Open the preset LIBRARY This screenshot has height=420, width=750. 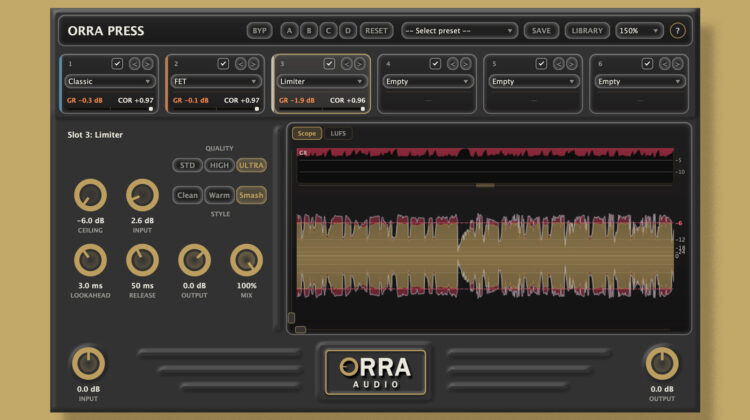coord(587,31)
